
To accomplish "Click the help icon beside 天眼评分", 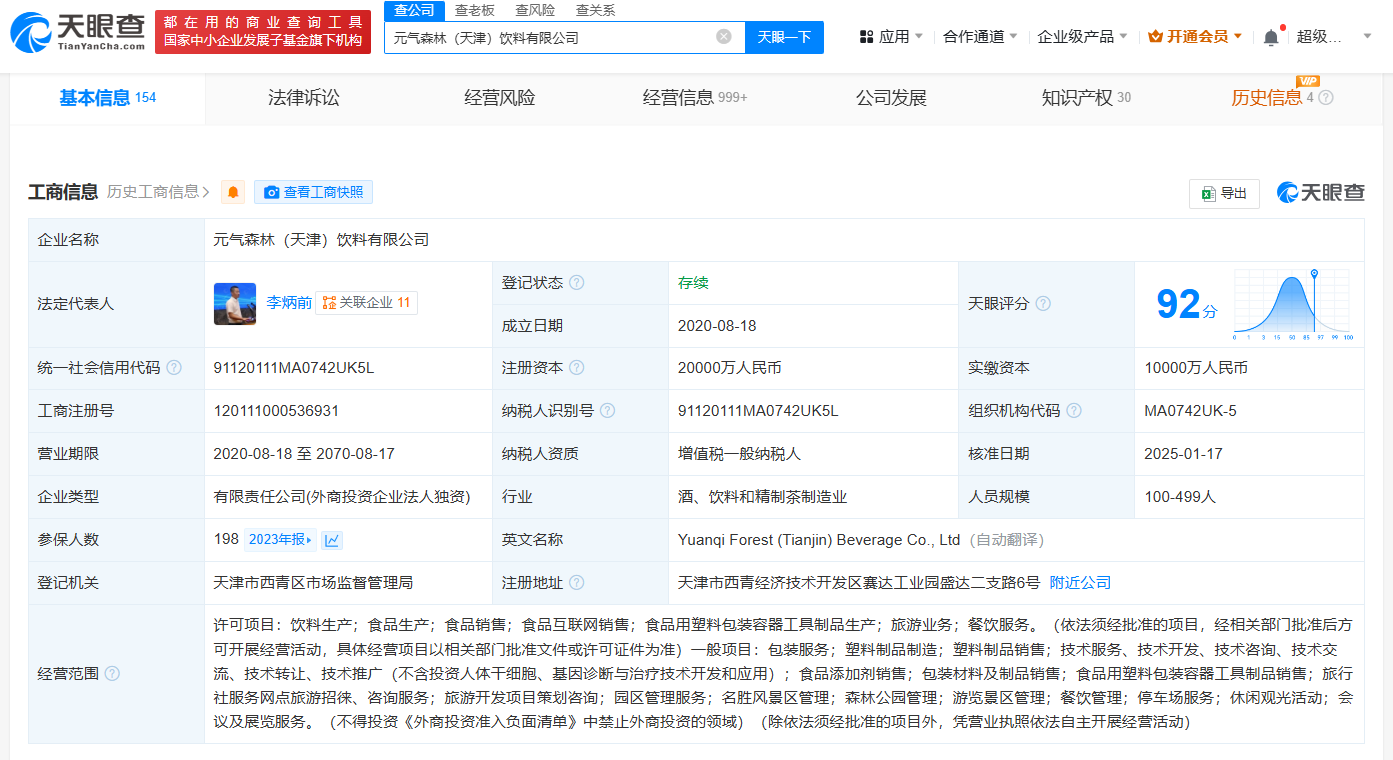I will tap(1043, 304).
